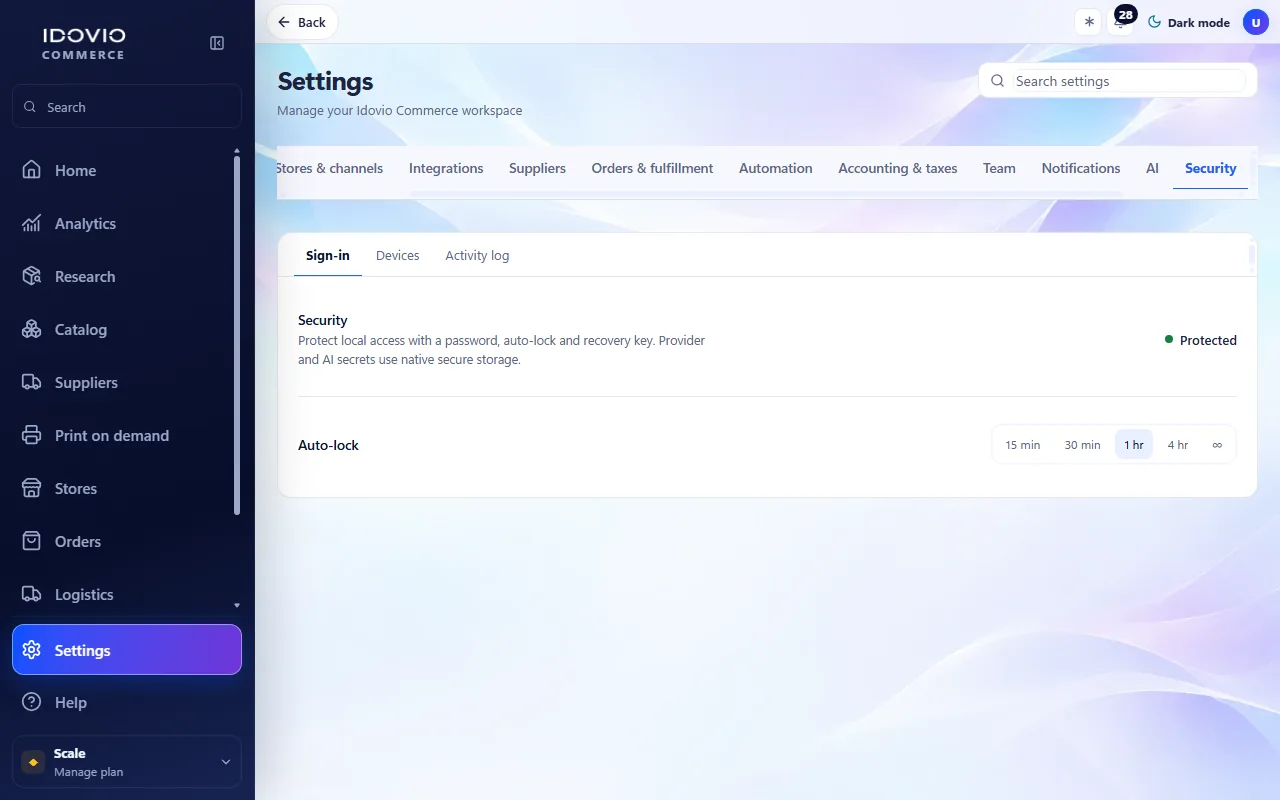Open the Help question mark icon
Screen dimensions: 1280x800
click(32, 702)
